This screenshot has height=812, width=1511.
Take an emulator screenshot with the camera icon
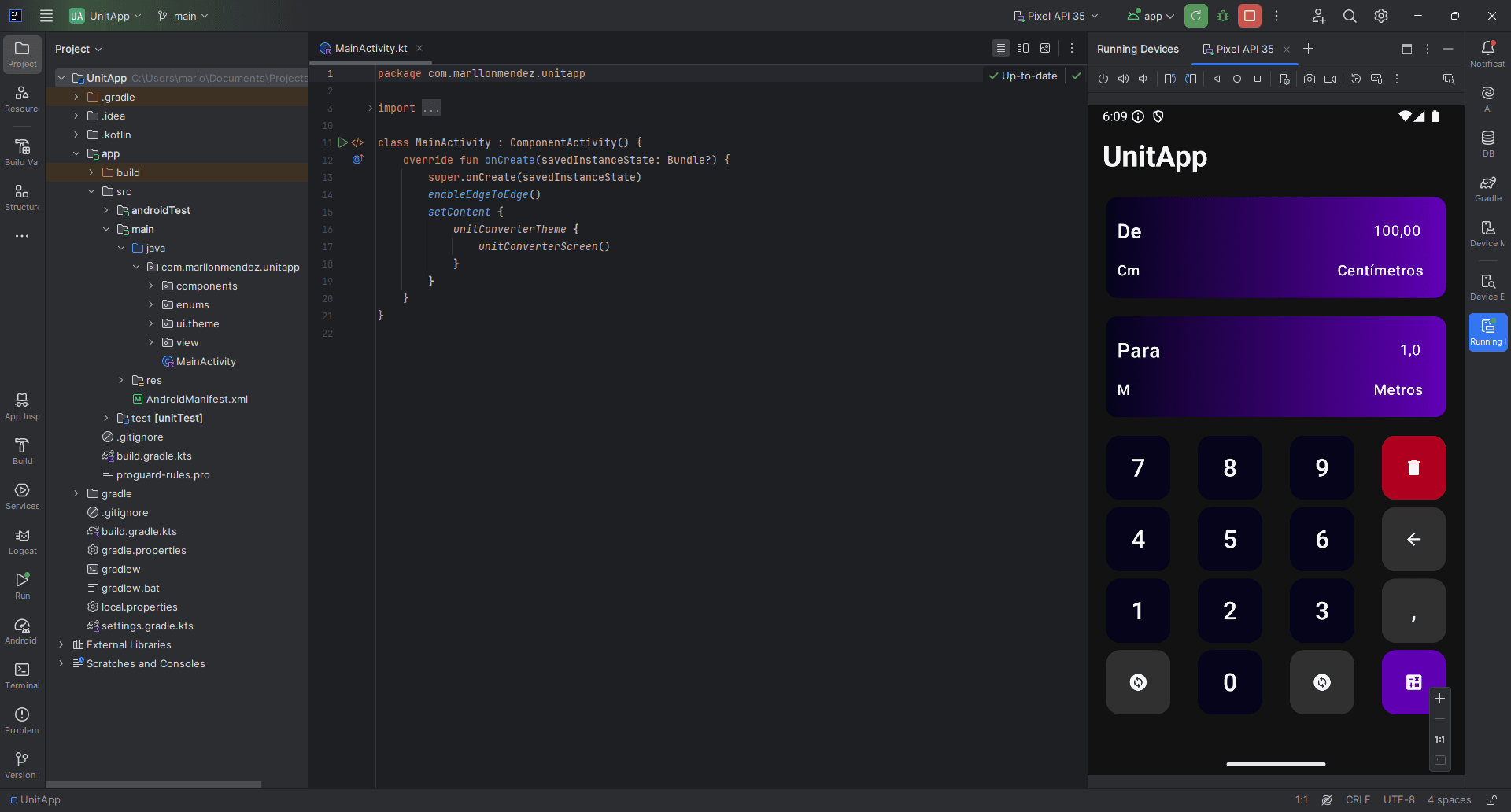[x=1309, y=79]
